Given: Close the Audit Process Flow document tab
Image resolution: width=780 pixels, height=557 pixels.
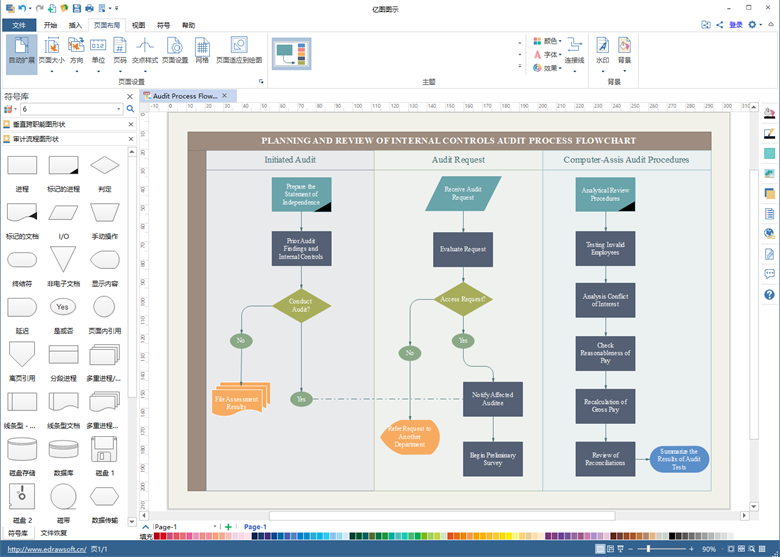Looking at the screenshot, I should (x=224, y=95).
